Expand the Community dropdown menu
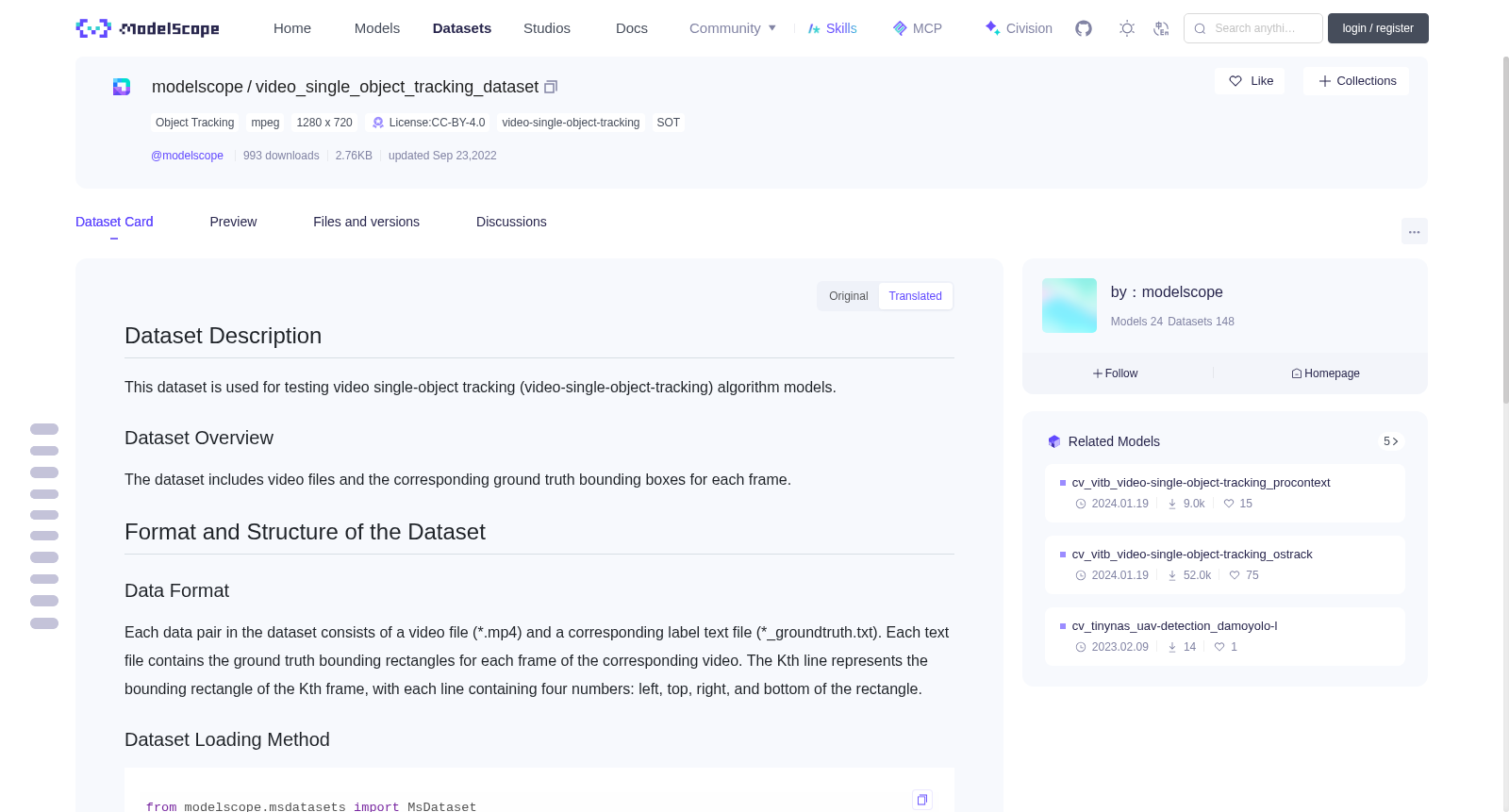The height and width of the screenshot is (812, 1509). 733,28
